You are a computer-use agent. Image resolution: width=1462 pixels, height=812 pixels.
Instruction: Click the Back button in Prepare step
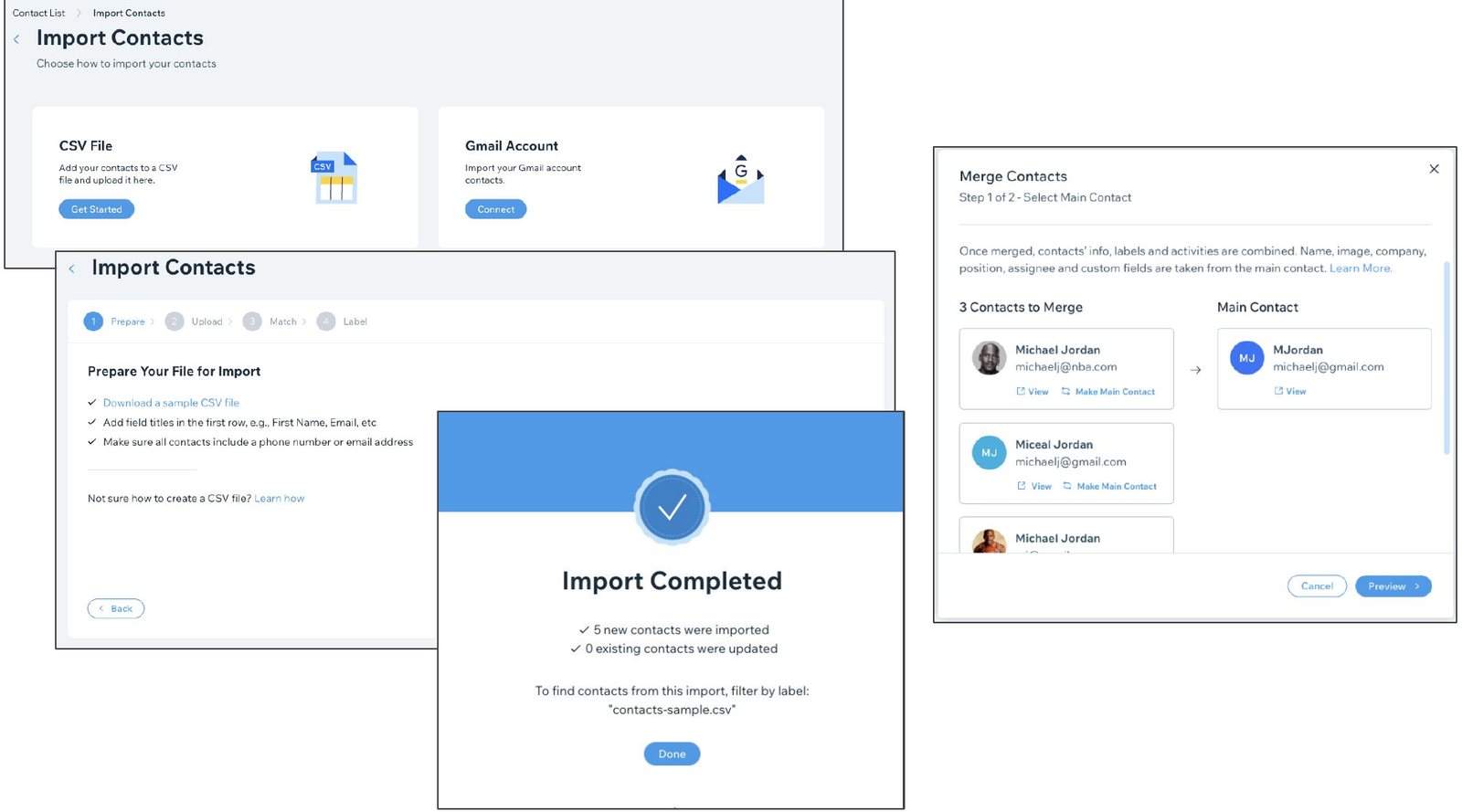tap(116, 608)
